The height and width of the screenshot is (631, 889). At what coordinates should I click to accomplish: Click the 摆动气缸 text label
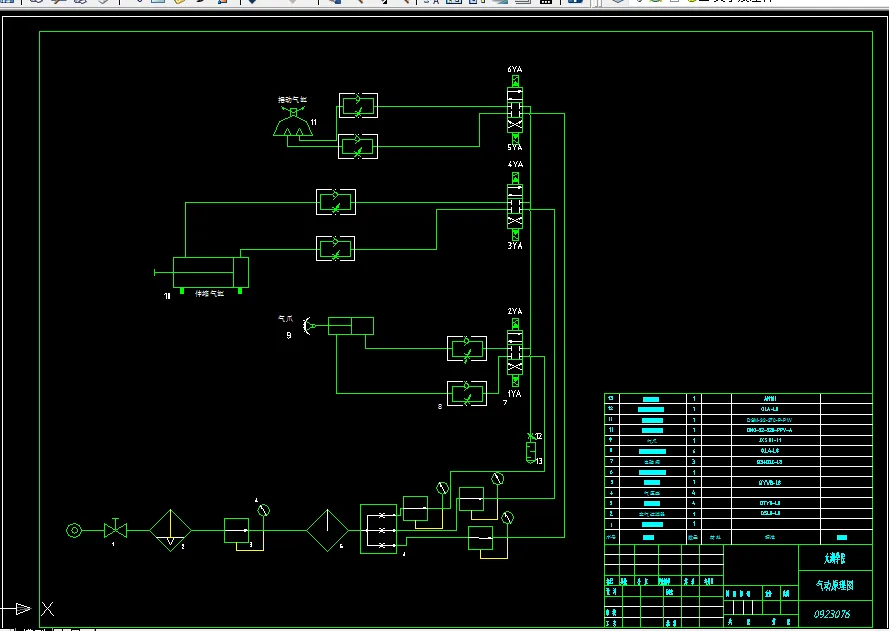point(293,100)
